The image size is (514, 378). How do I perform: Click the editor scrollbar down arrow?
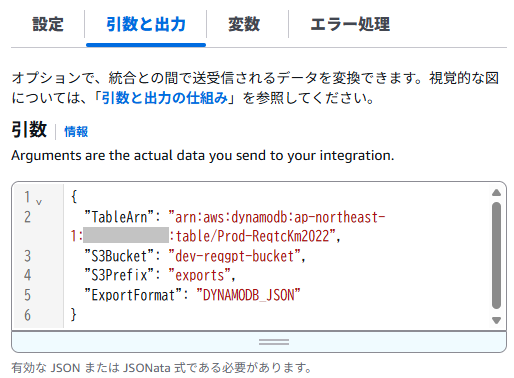click(x=496, y=320)
